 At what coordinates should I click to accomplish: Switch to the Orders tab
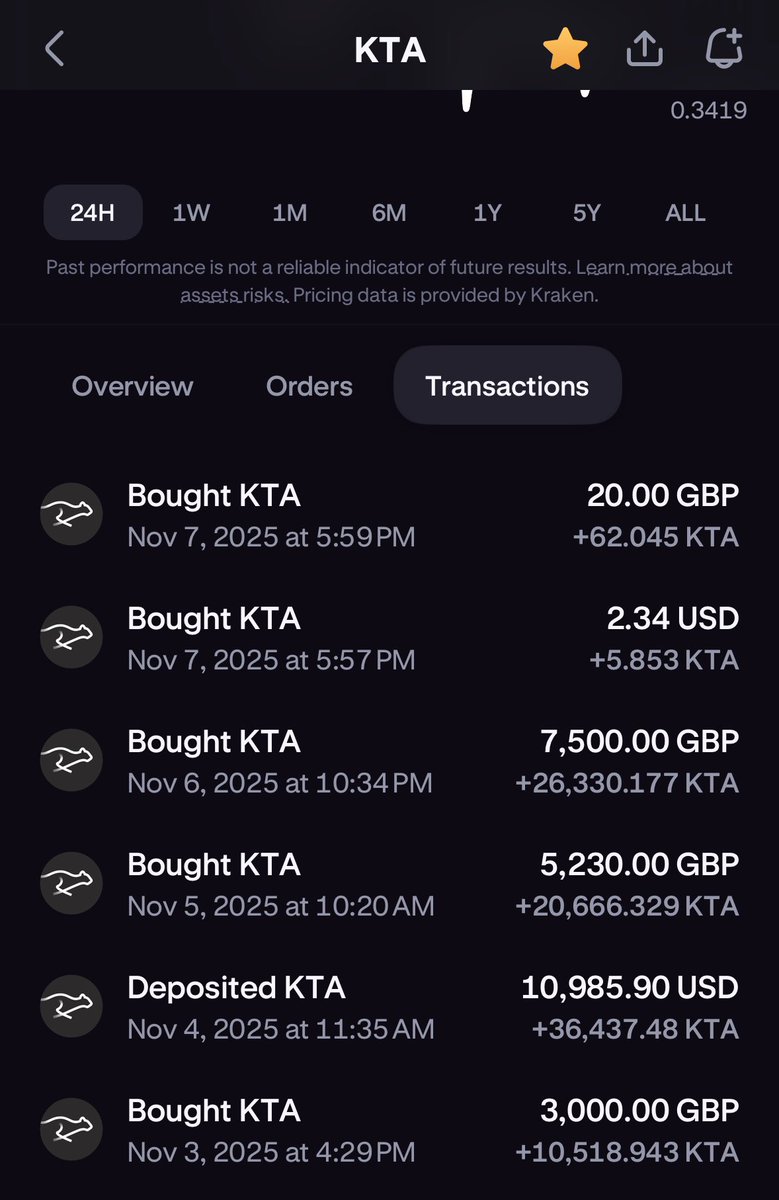click(x=309, y=386)
